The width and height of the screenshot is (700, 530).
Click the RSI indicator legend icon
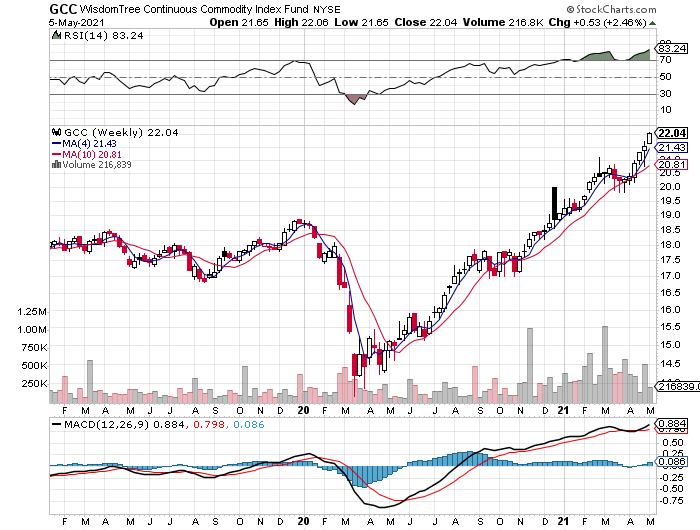coord(57,35)
